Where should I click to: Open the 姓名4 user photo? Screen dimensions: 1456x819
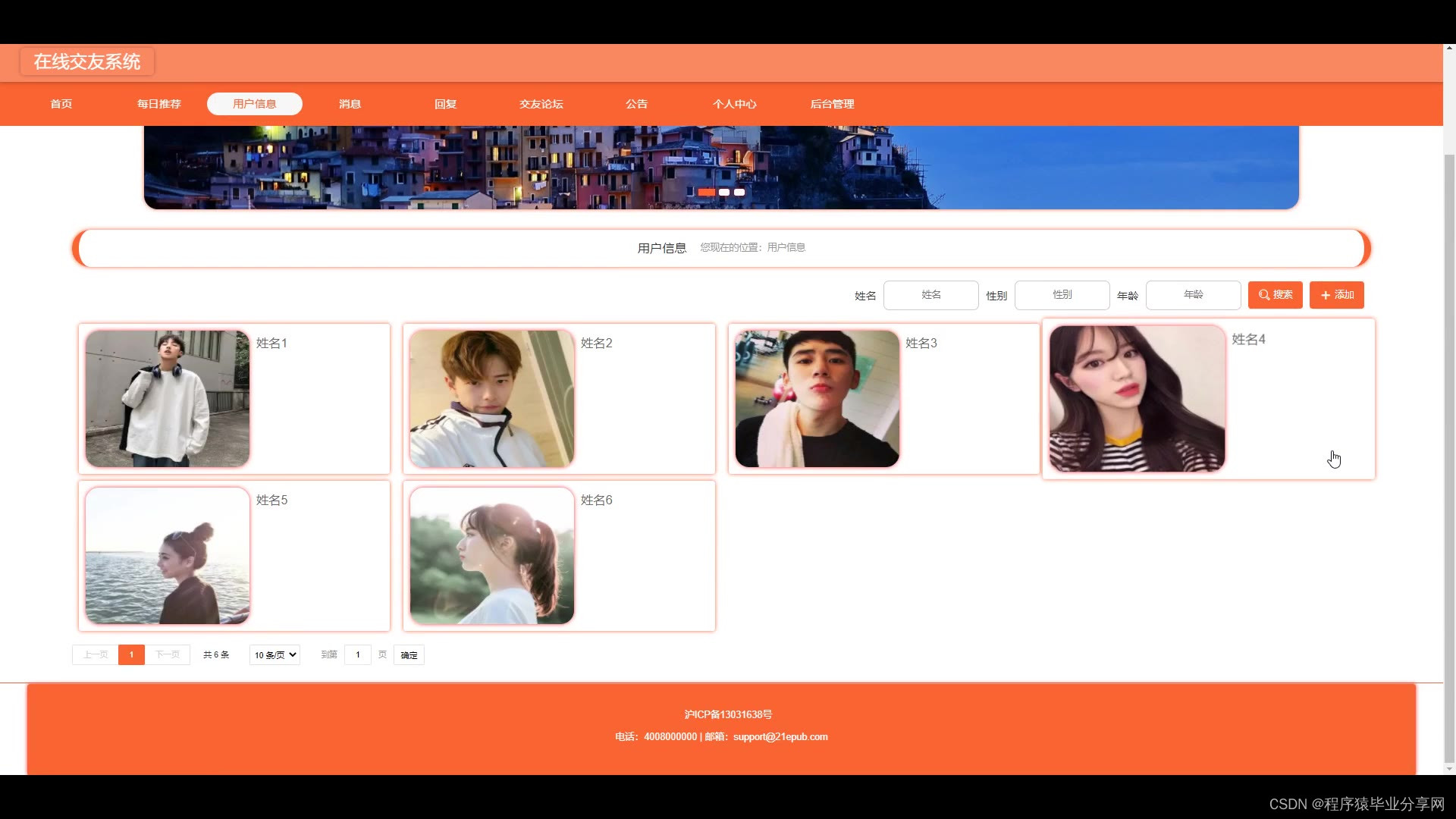point(1136,399)
